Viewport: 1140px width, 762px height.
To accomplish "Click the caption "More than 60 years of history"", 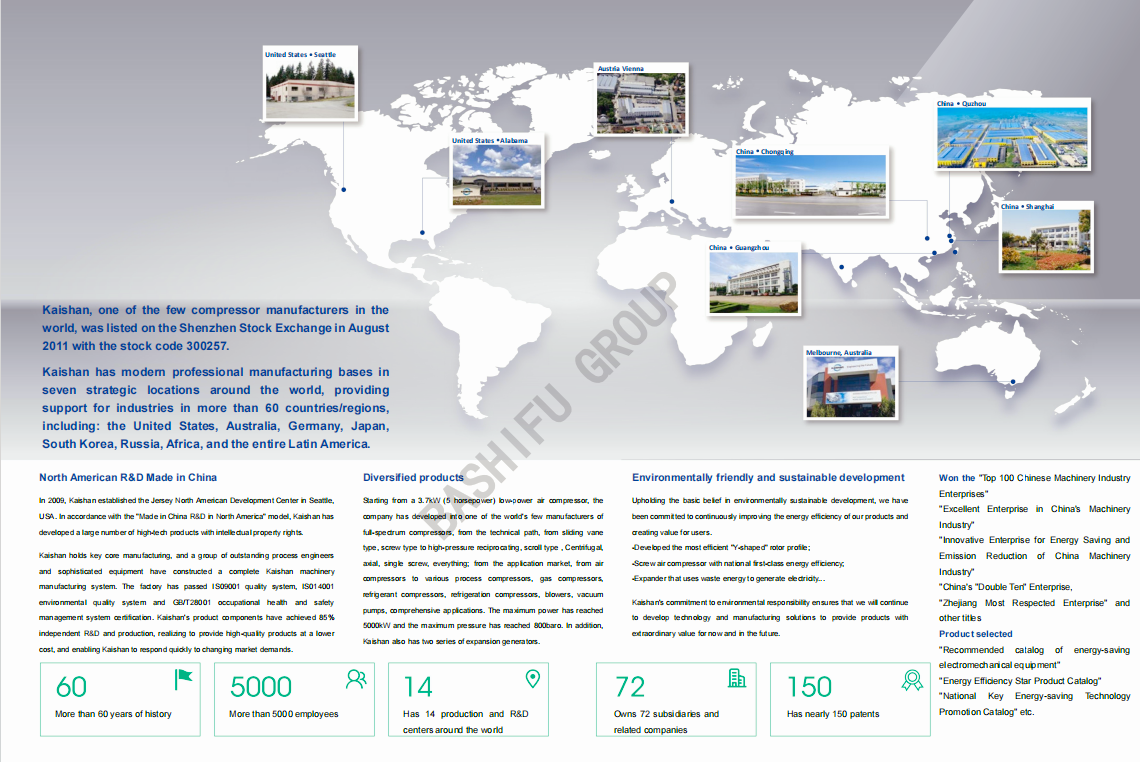I will point(113,714).
